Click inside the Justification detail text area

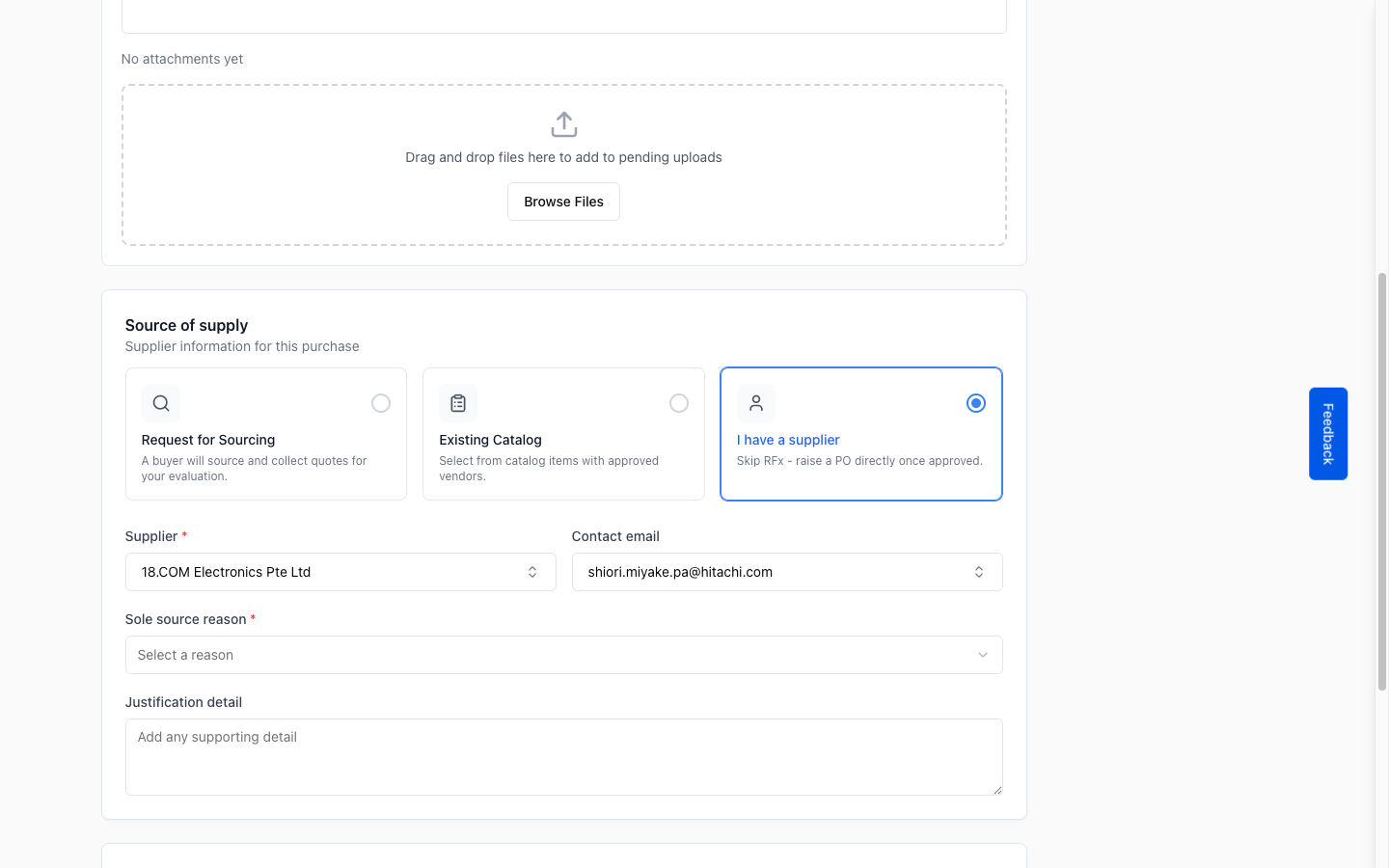564,757
